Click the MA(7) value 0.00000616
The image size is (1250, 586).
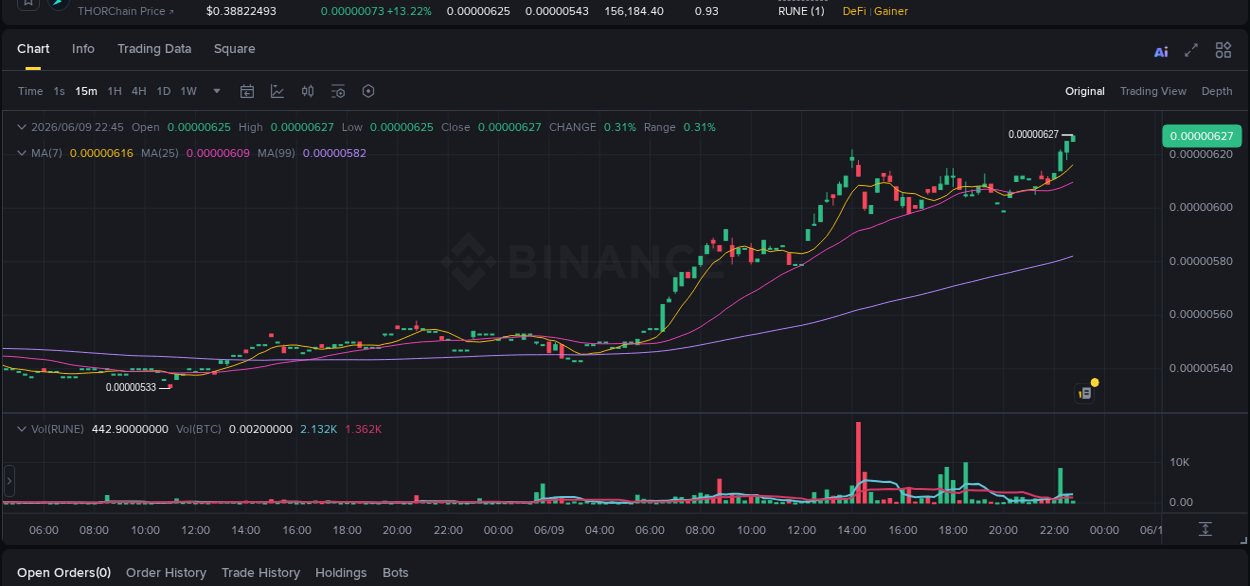pos(101,153)
